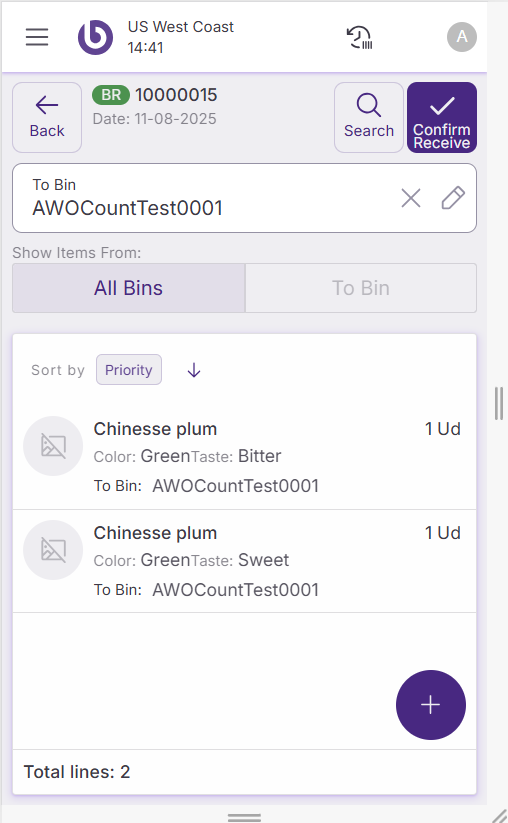Screen dimensions: 508x823
Task: Click the purple app logo icon
Action: [96, 37]
